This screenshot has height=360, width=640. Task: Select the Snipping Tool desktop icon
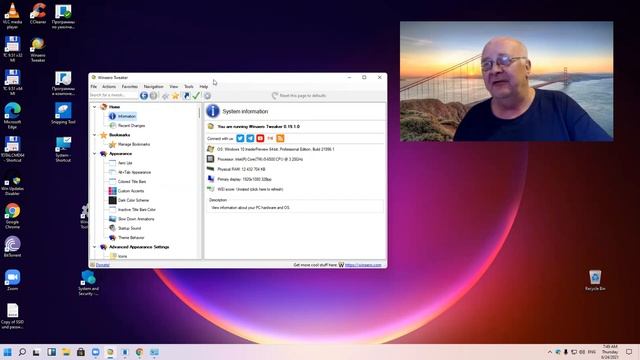[x=63, y=113]
